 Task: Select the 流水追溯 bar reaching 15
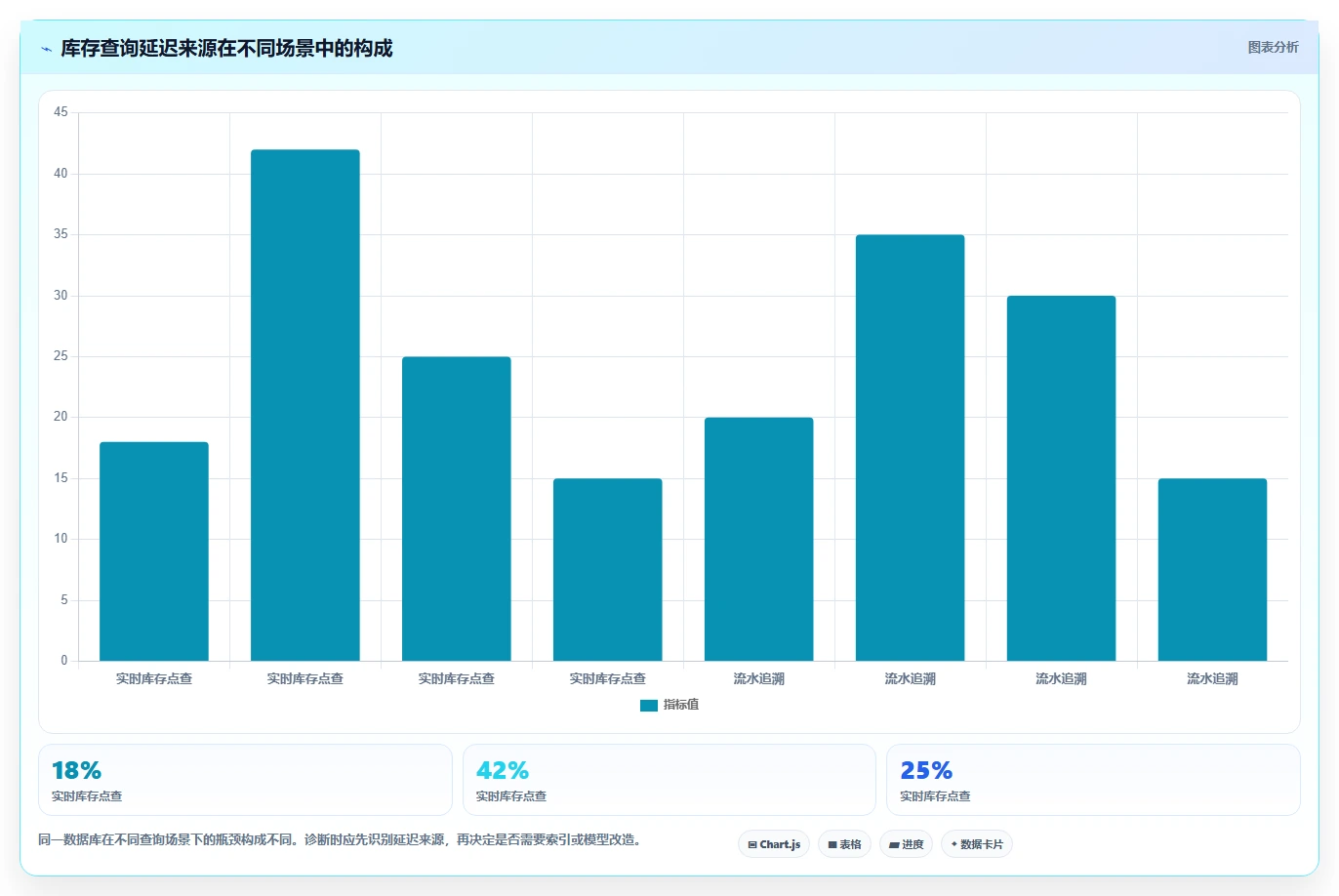click(x=1213, y=570)
